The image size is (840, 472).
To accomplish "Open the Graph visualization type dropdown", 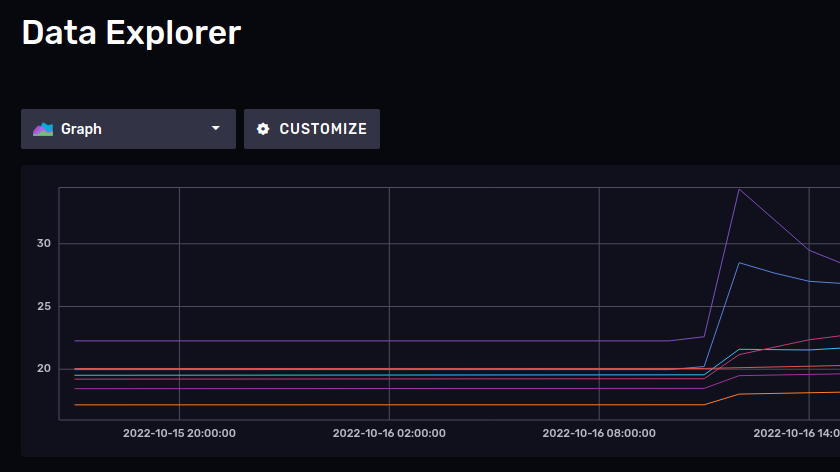I will [128, 129].
